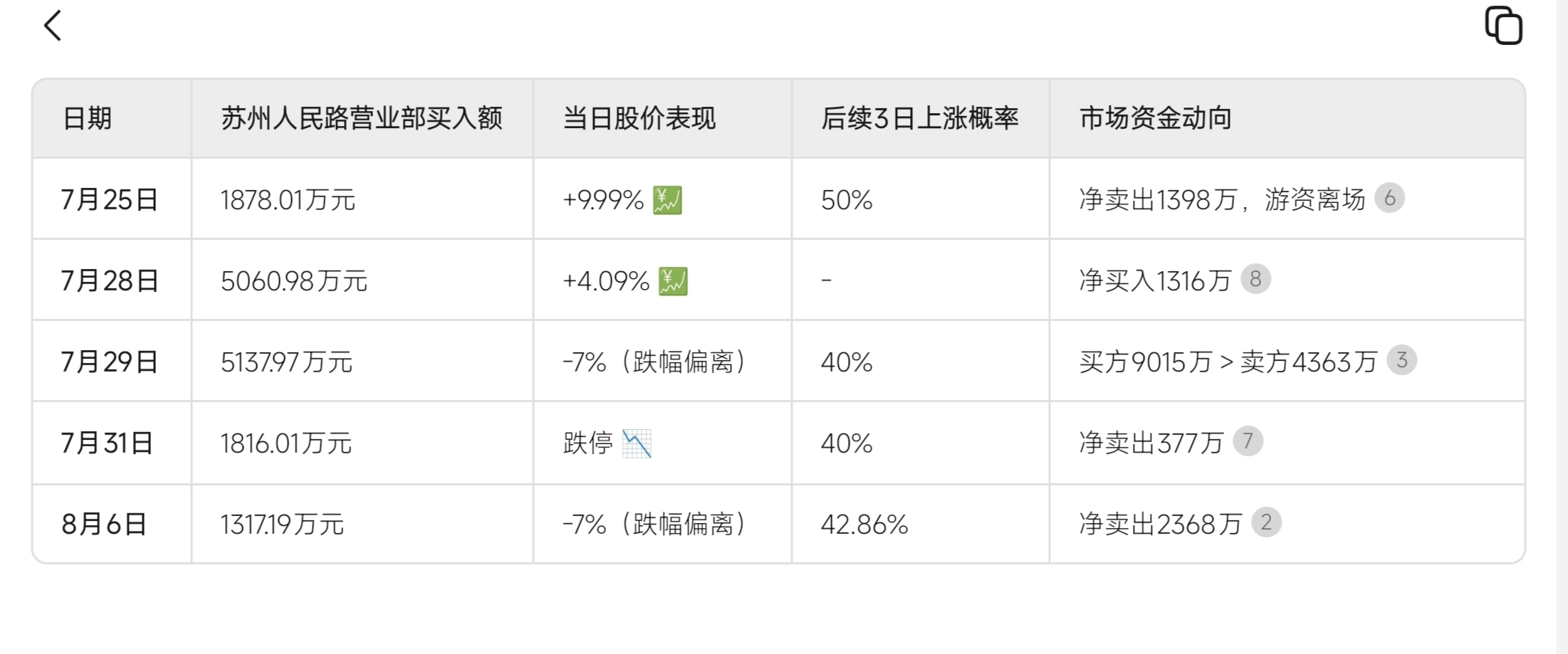1568x654 pixels.
Task: Tap the rising chart emoji beside +9.99%
Action: click(x=667, y=200)
